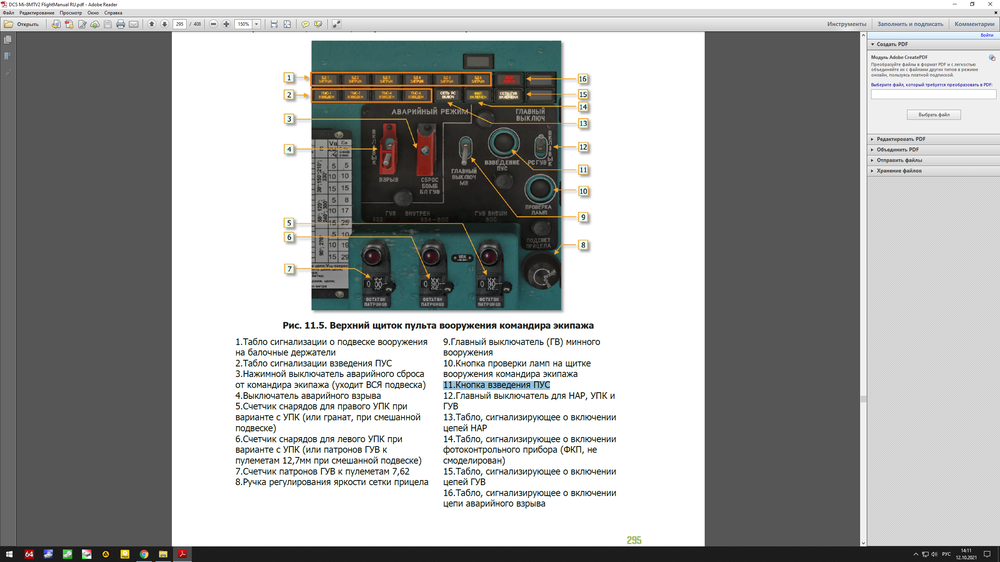
Task: Click the file-to-convert input field
Action: click(x=933, y=94)
